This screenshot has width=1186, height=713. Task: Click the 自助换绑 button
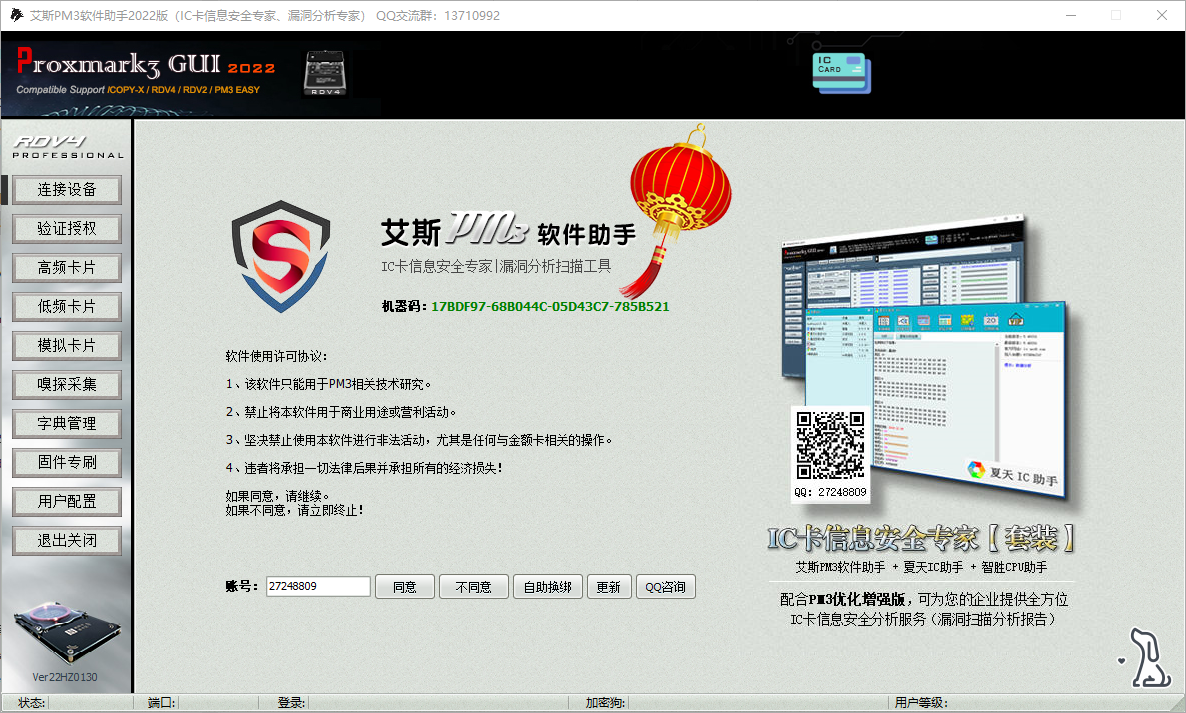[x=548, y=587]
